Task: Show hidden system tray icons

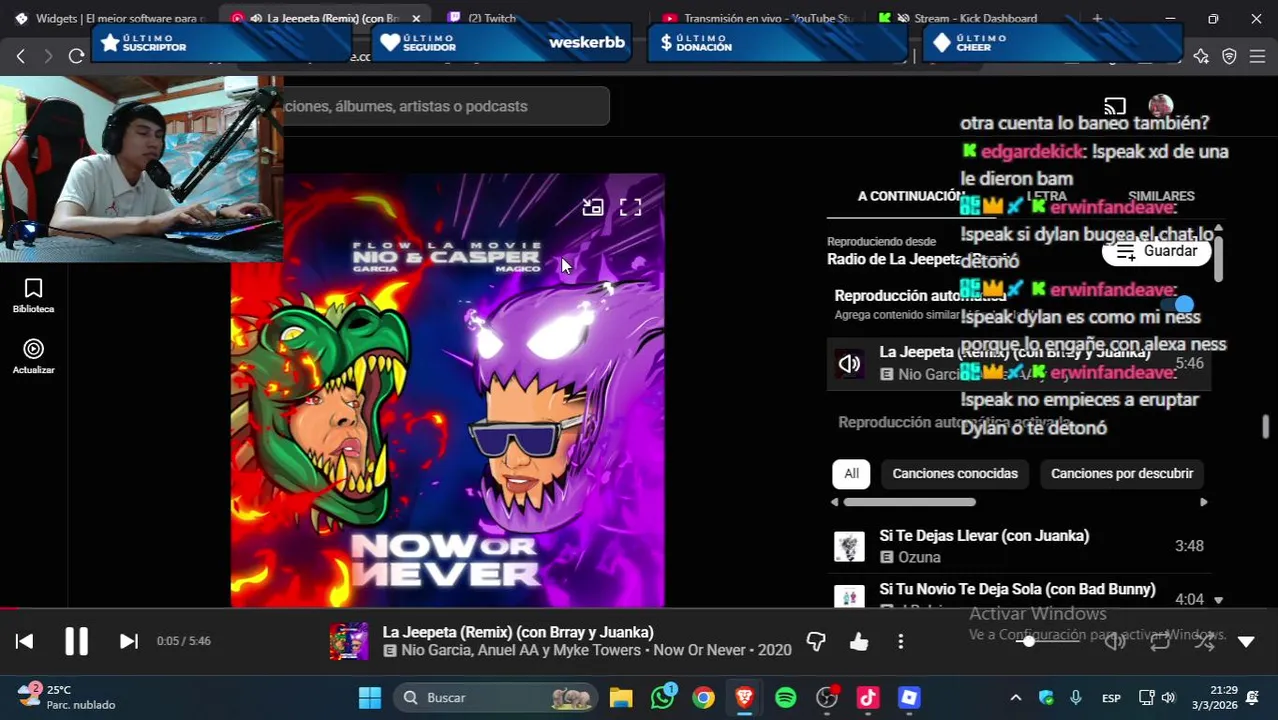Action: (1016, 698)
